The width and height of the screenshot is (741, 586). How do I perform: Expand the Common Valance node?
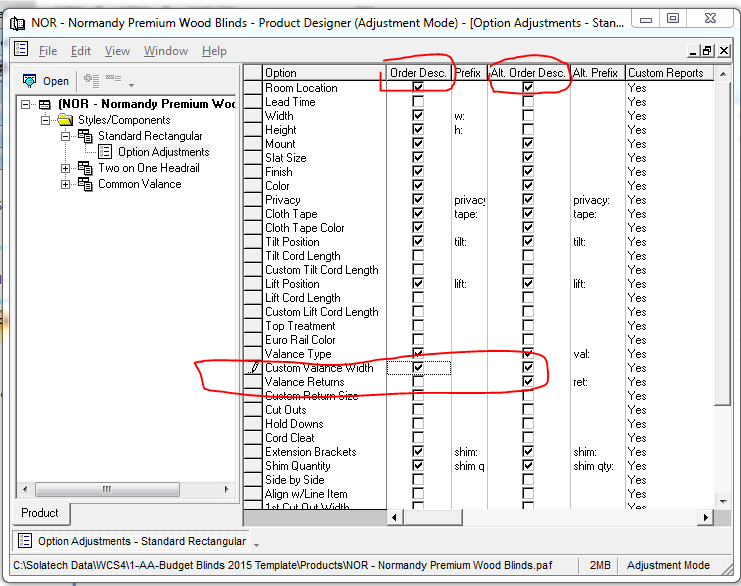coord(65,184)
